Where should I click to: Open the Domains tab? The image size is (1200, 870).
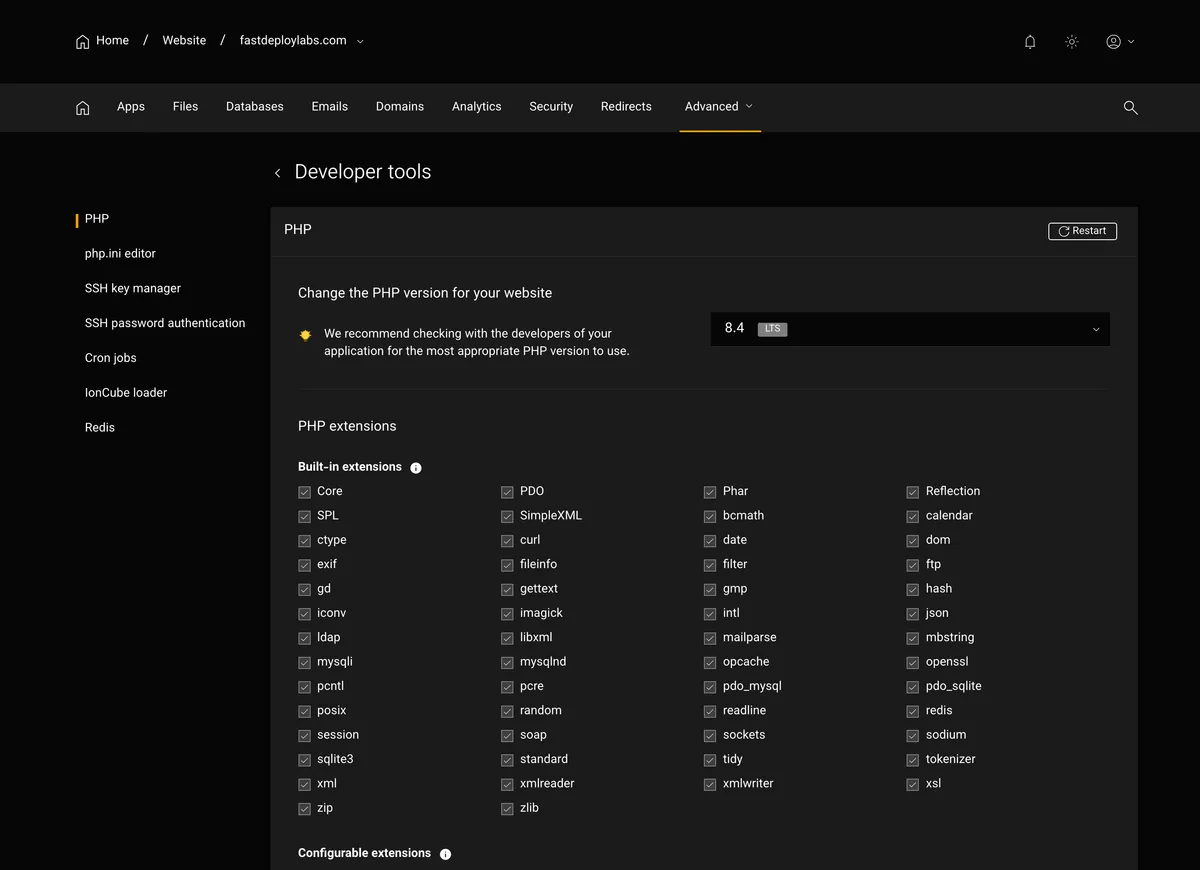[400, 106]
